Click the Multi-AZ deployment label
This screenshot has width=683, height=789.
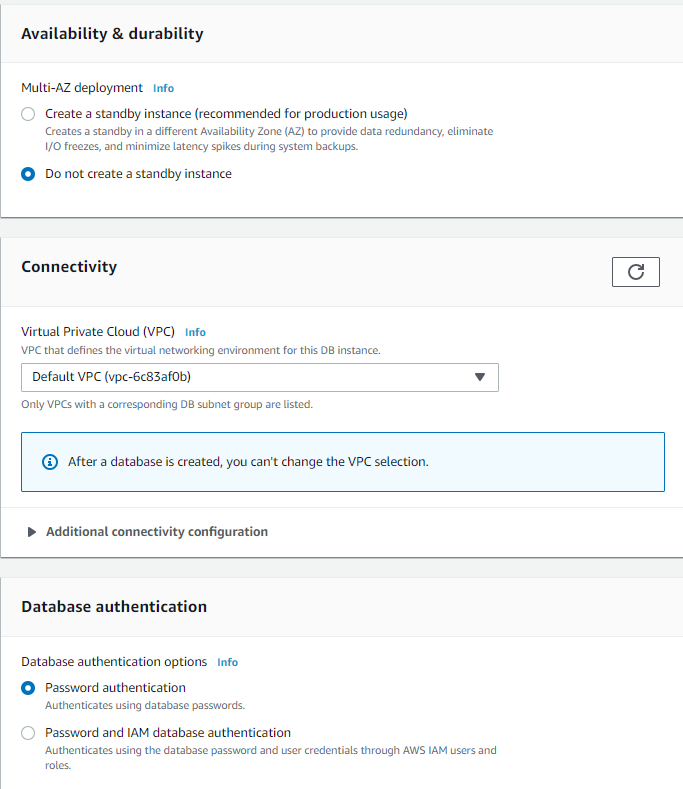point(82,88)
